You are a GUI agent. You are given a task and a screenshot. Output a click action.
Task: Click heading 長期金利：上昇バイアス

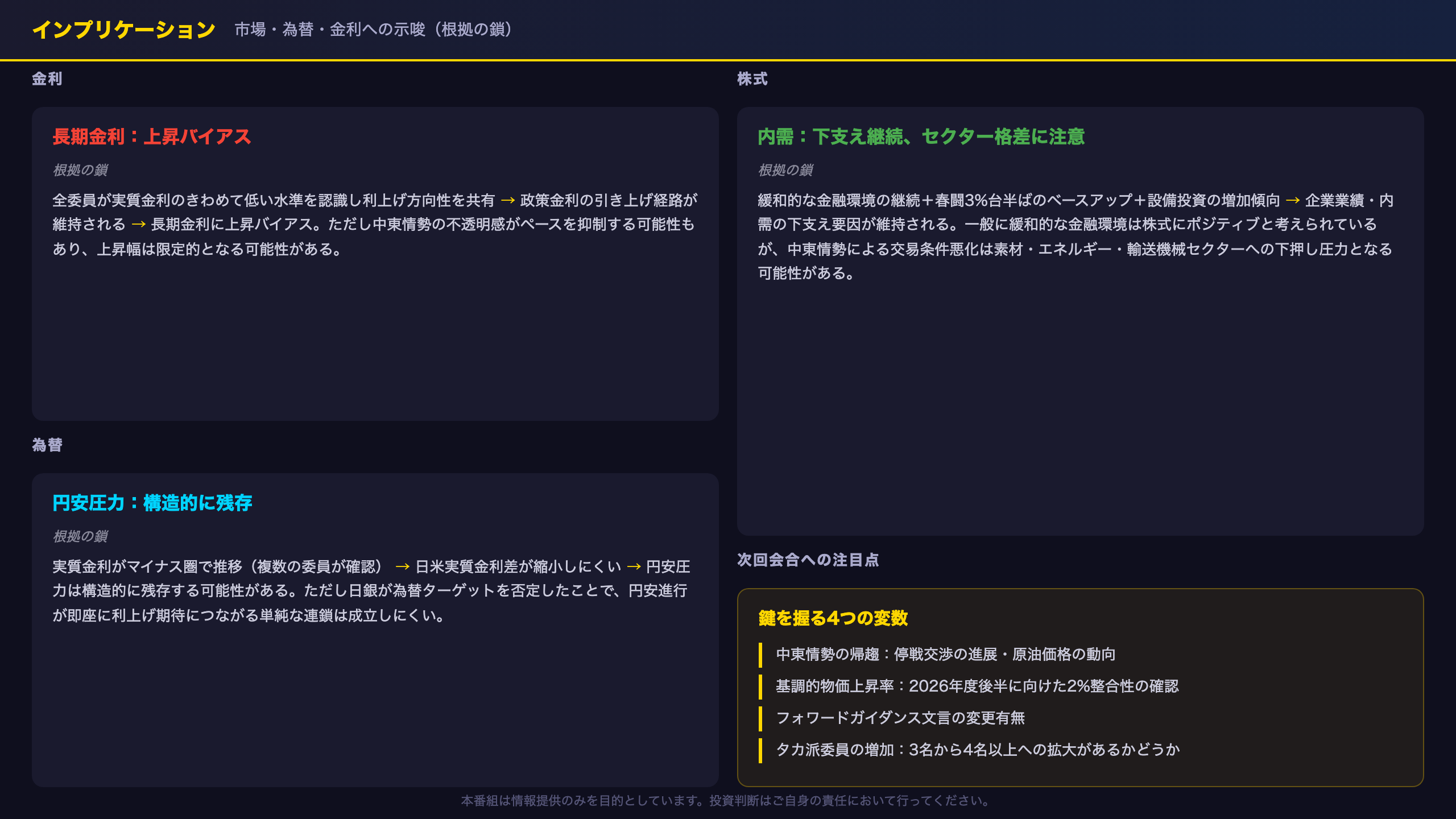click(x=152, y=136)
